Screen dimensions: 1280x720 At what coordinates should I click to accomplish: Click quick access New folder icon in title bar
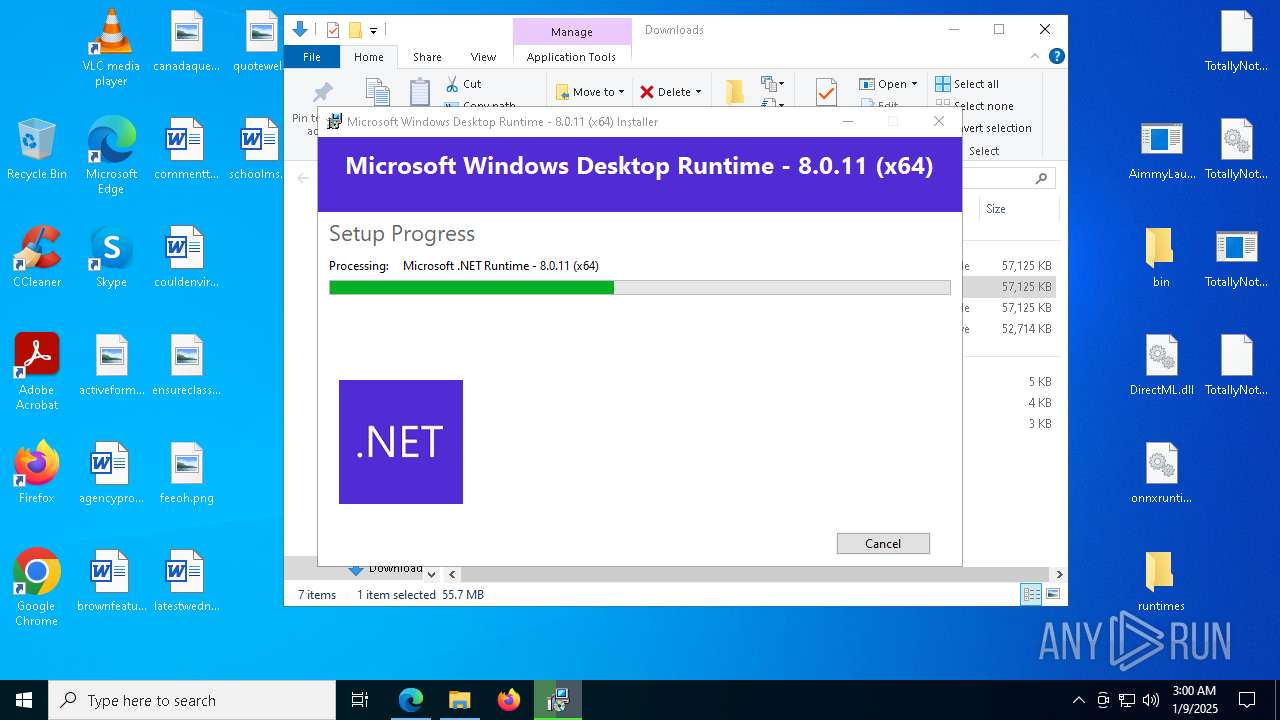pyautogui.click(x=354, y=30)
